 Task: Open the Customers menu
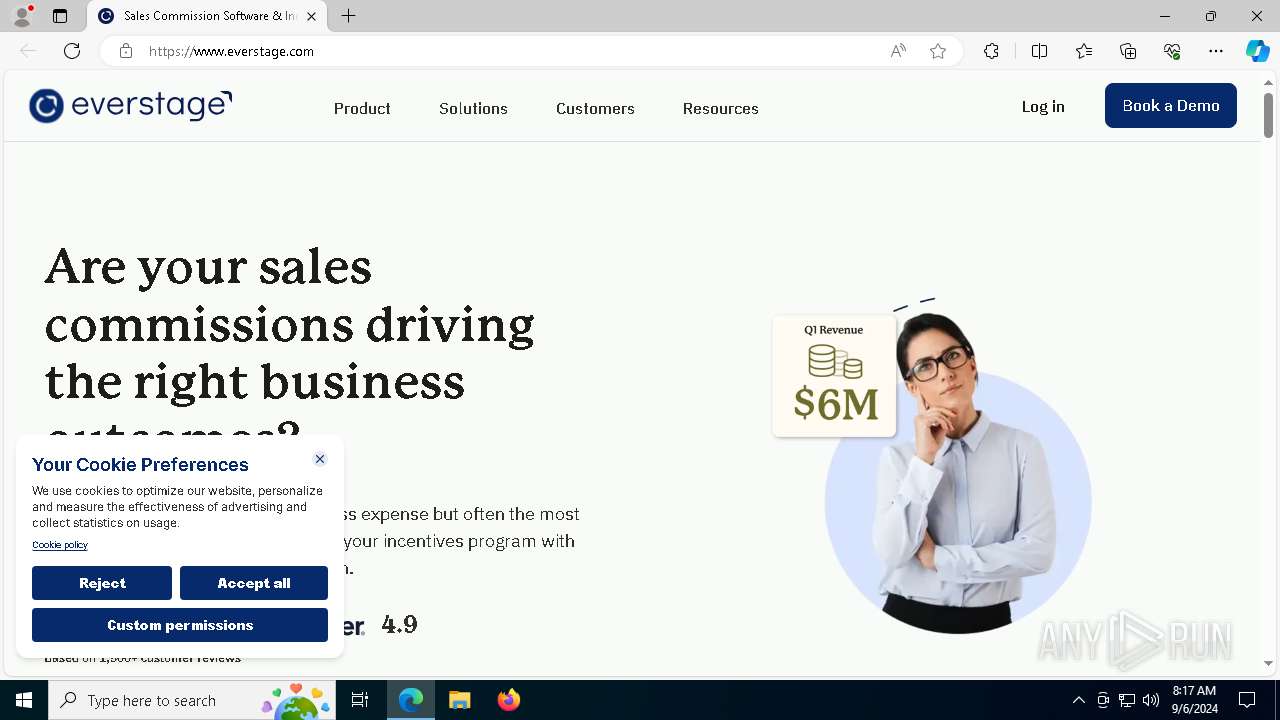[595, 108]
